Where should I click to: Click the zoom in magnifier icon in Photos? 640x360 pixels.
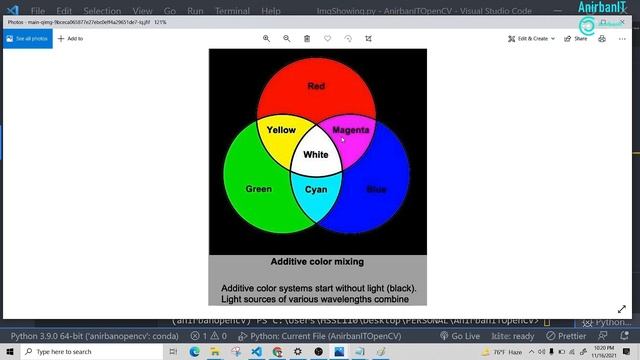(x=266, y=38)
